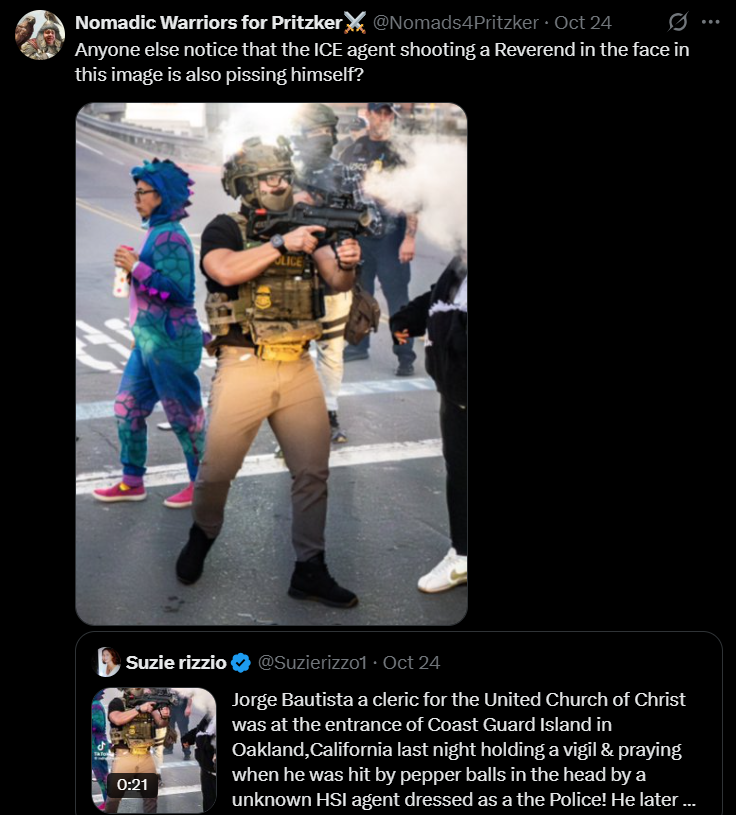736x815 pixels.
Task: Open the post's Oct 24 timestamp beside @Nomads4Pritzker
Action: 583,22
